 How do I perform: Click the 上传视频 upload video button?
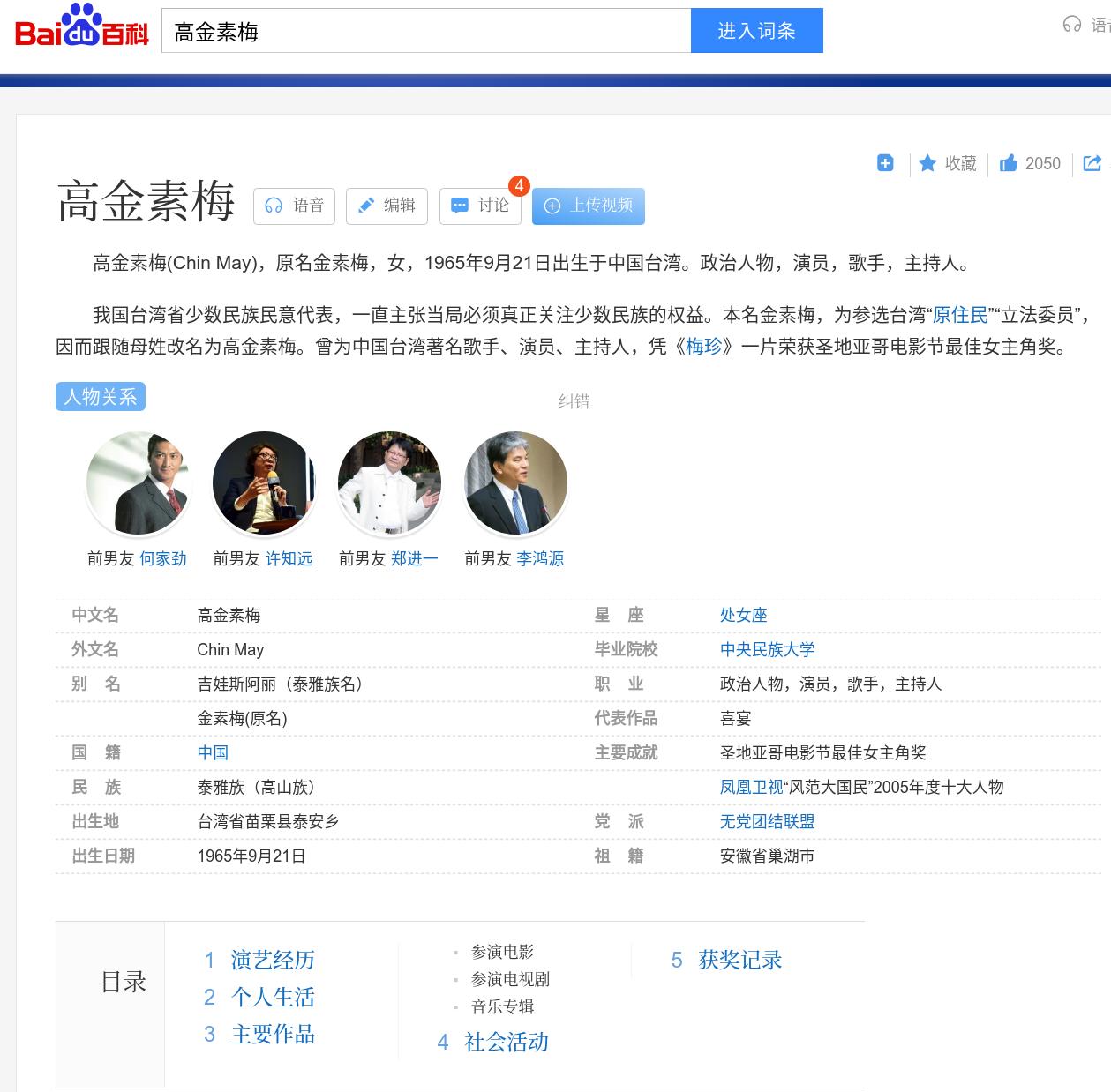589,206
